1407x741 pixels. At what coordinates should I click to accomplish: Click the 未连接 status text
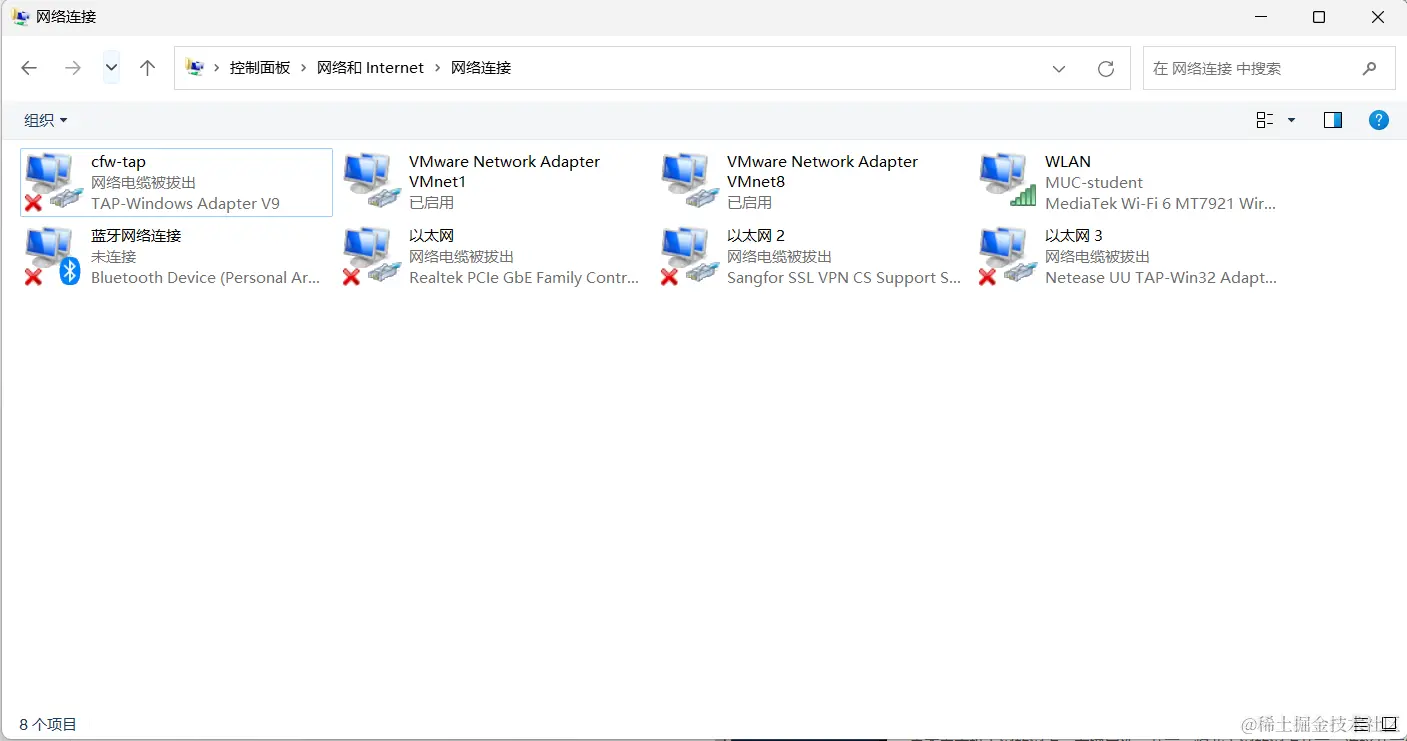113,257
